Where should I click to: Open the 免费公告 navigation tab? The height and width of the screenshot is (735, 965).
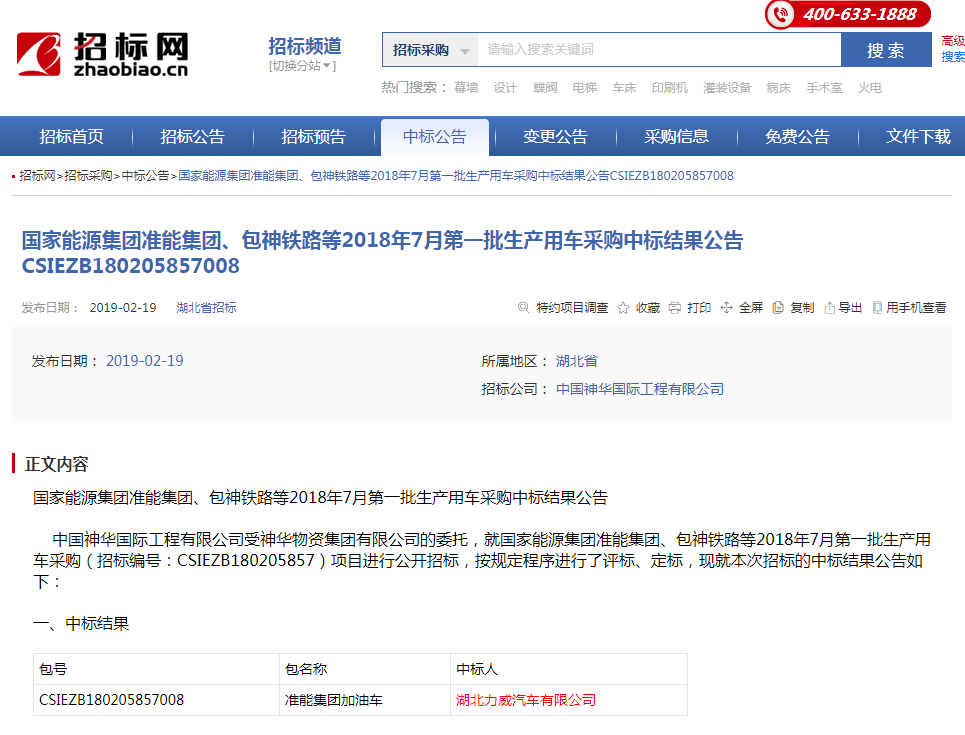[797, 137]
